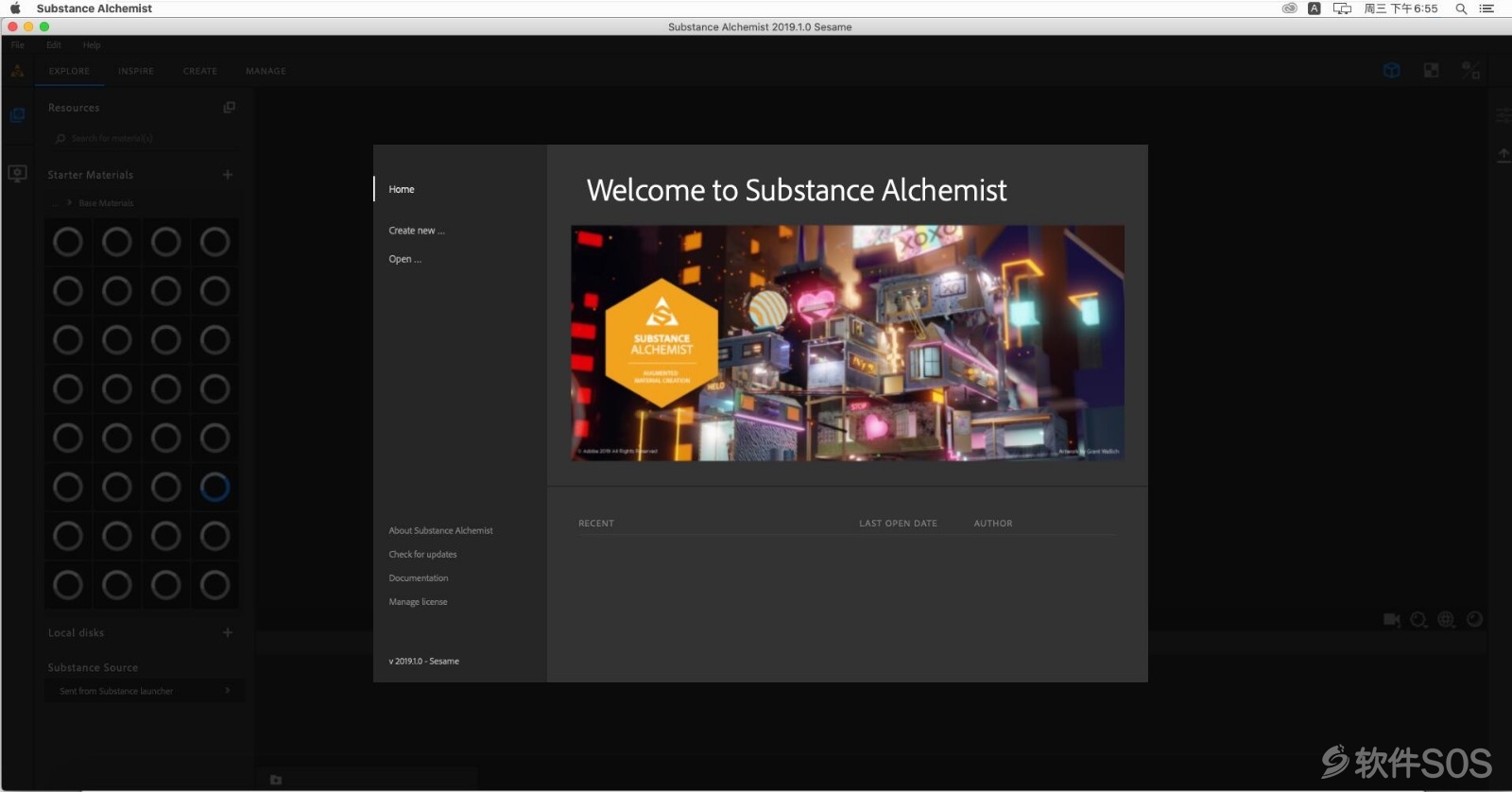Open the File menu
The height and width of the screenshot is (792, 1512).
[x=18, y=44]
